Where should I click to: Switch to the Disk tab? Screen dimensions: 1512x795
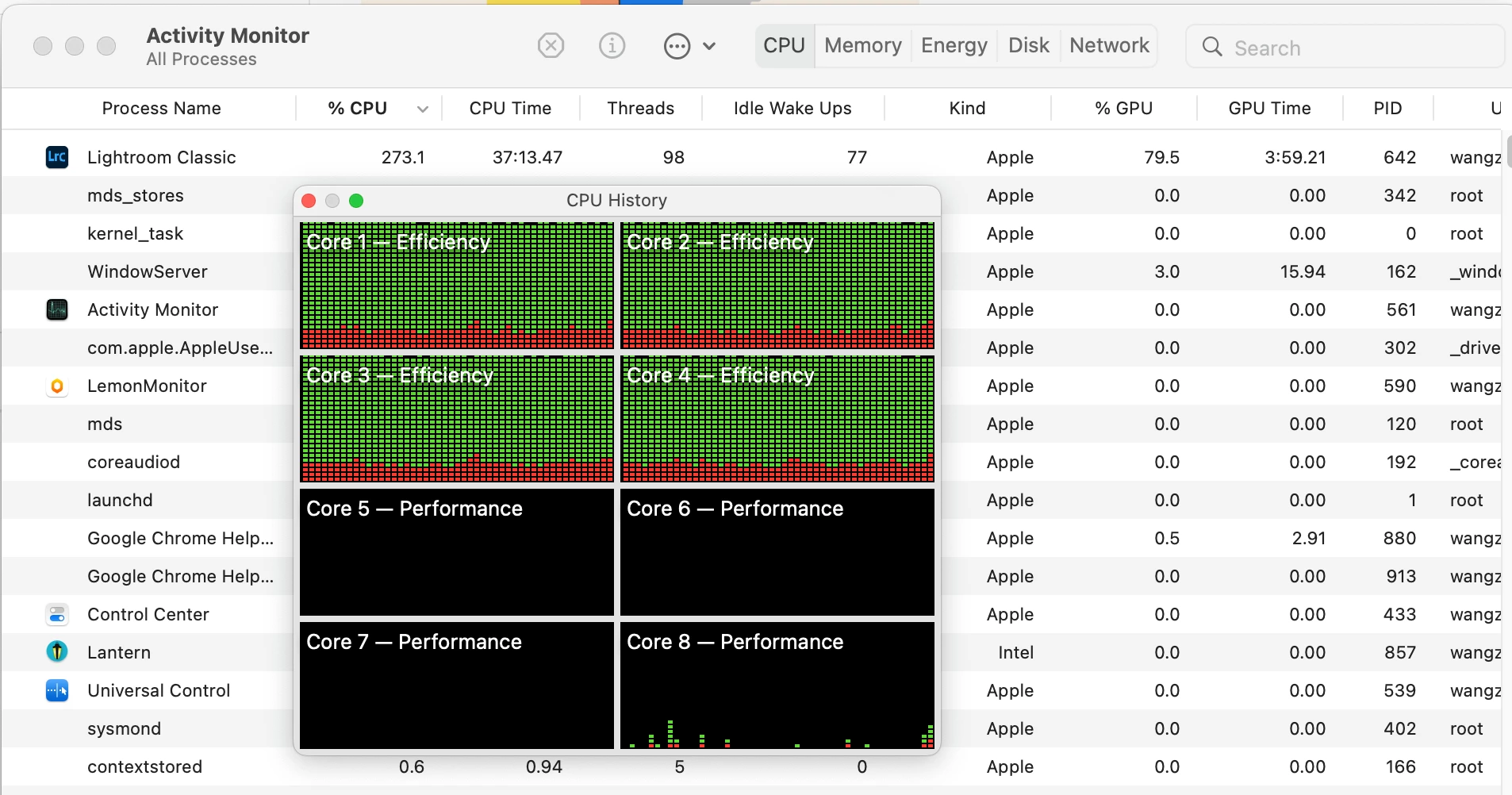(1029, 45)
